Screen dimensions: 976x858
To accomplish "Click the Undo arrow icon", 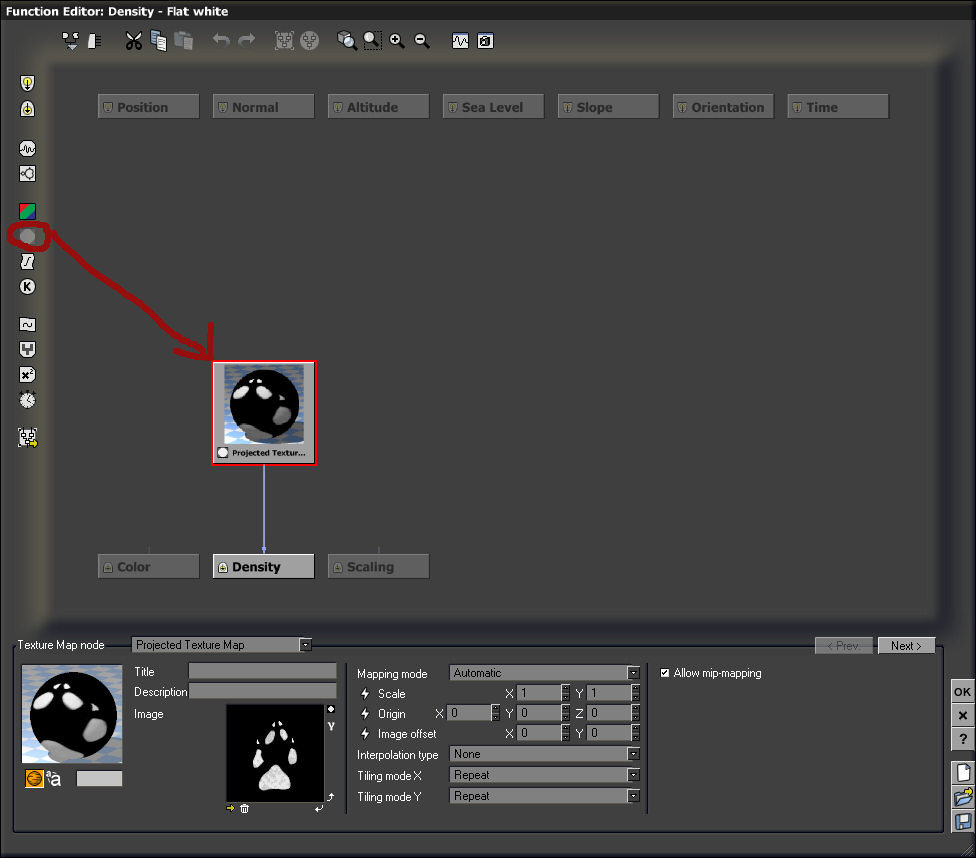I will click(x=221, y=40).
